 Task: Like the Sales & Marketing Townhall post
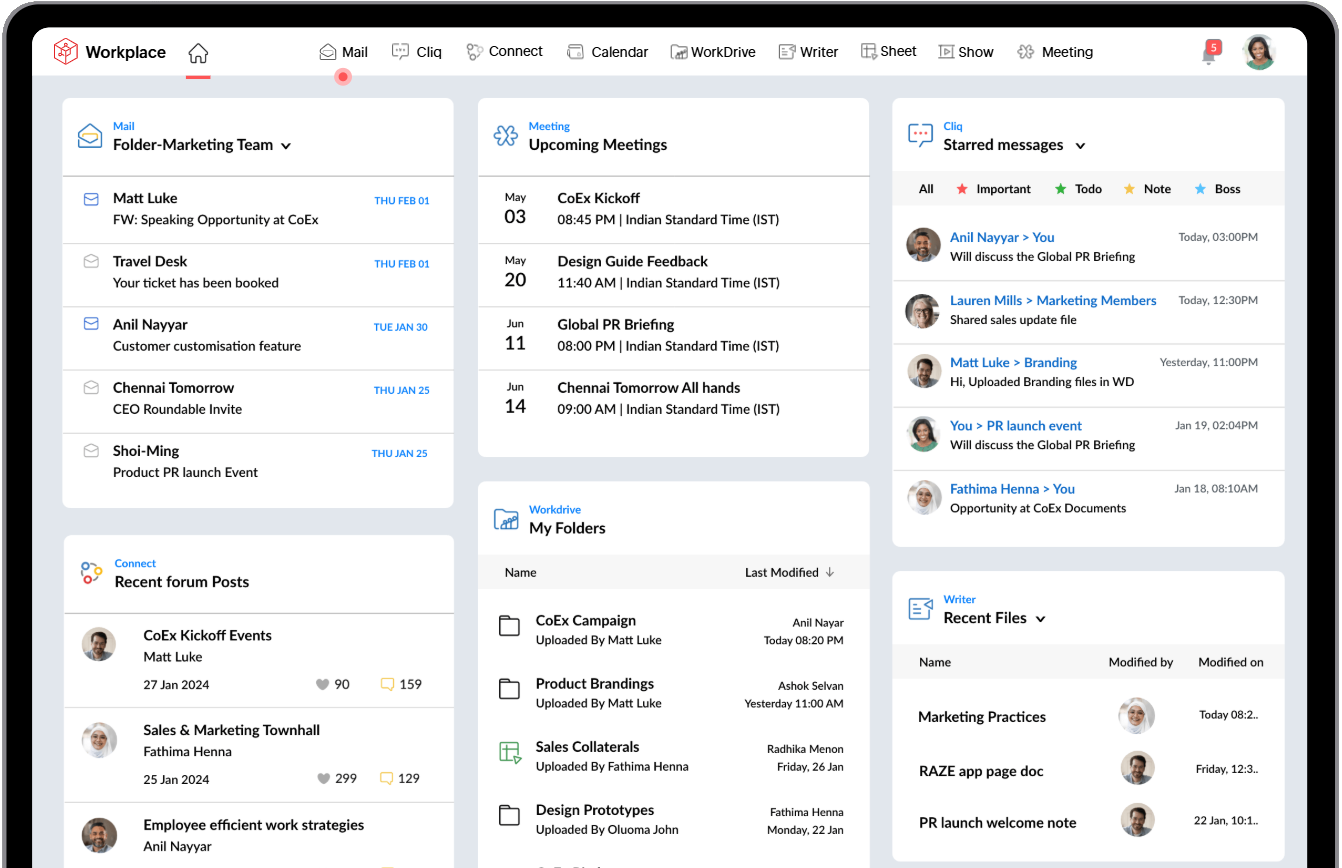pos(322,778)
